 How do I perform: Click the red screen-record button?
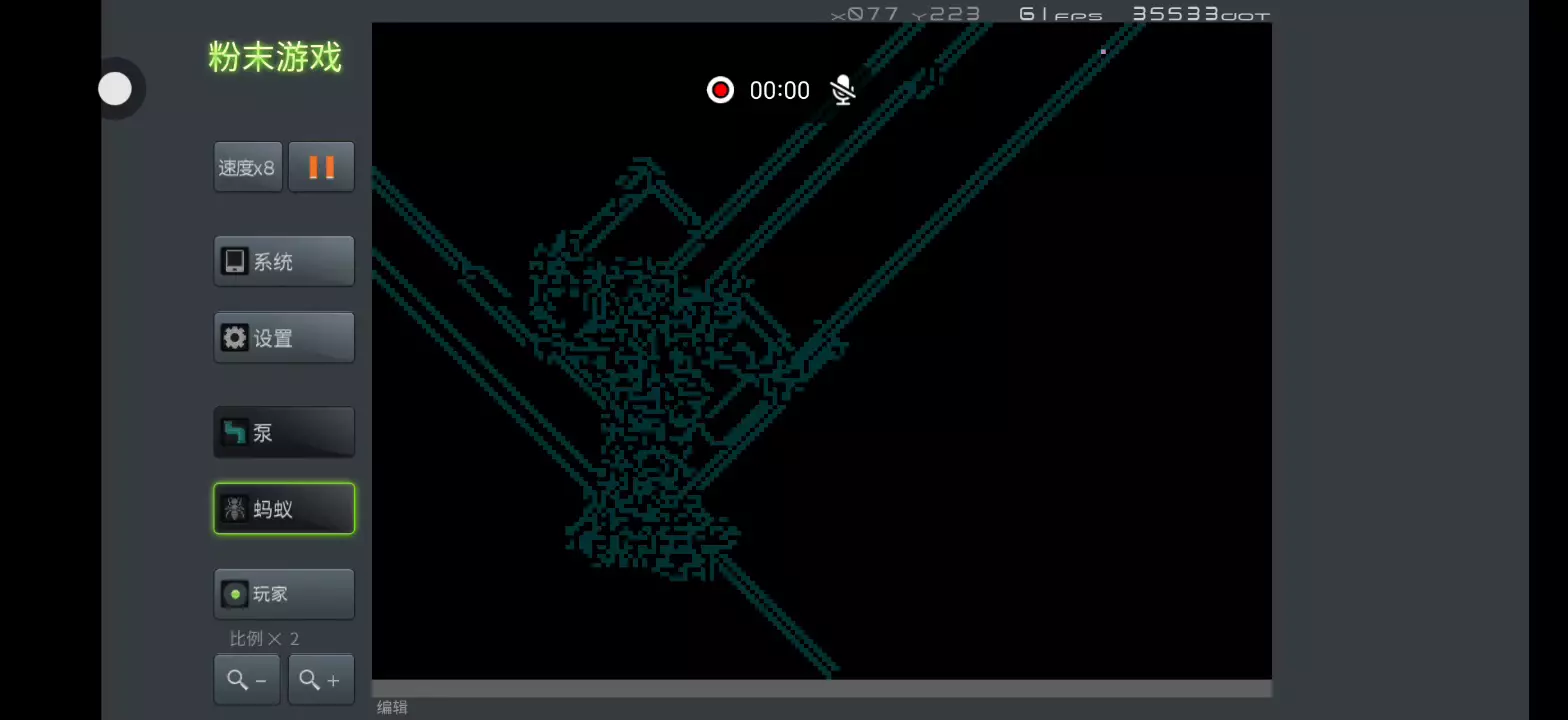pos(720,90)
